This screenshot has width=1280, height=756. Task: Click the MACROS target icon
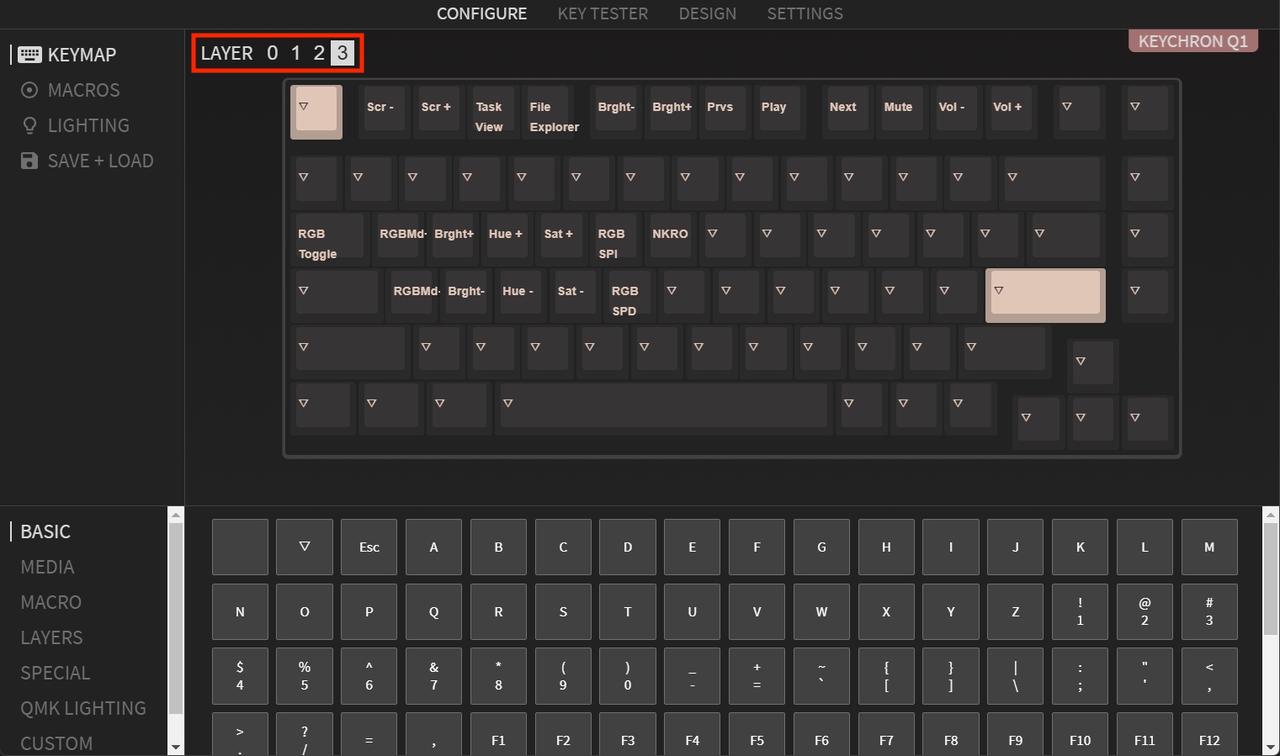(30, 90)
